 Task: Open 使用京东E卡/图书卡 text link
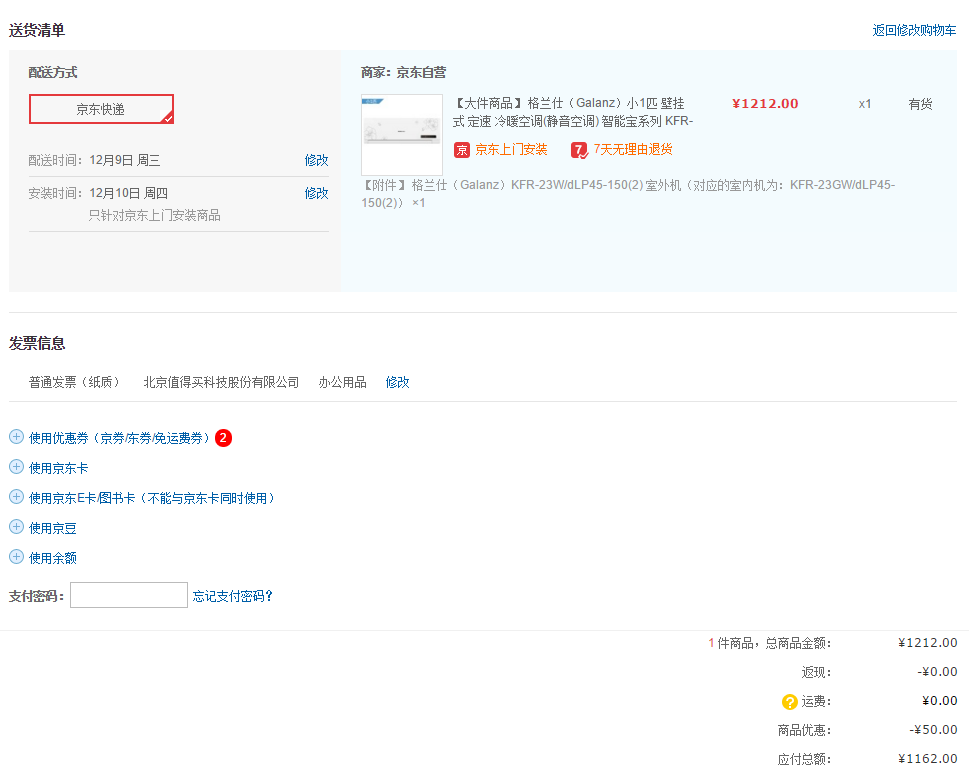pyautogui.click(x=152, y=498)
